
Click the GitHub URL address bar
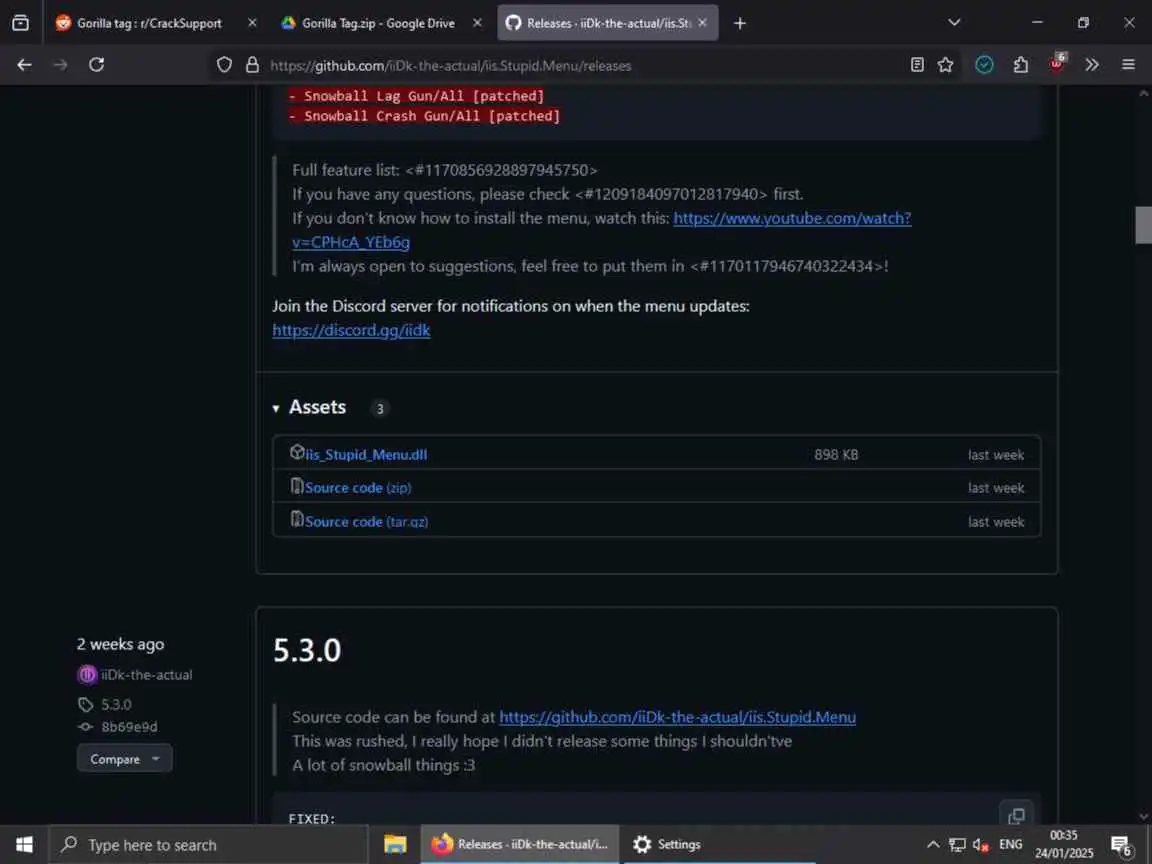point(558,65)
